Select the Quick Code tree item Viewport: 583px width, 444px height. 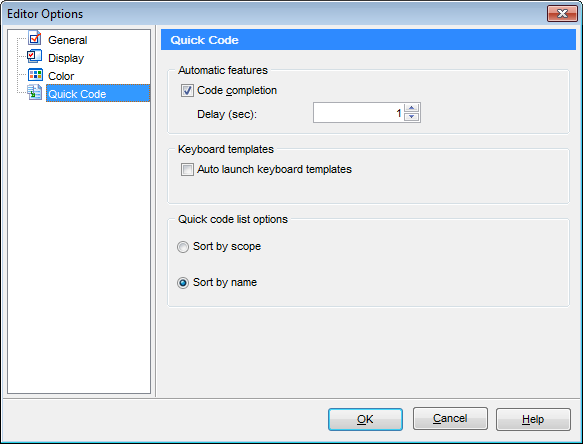tap(98, 93)
